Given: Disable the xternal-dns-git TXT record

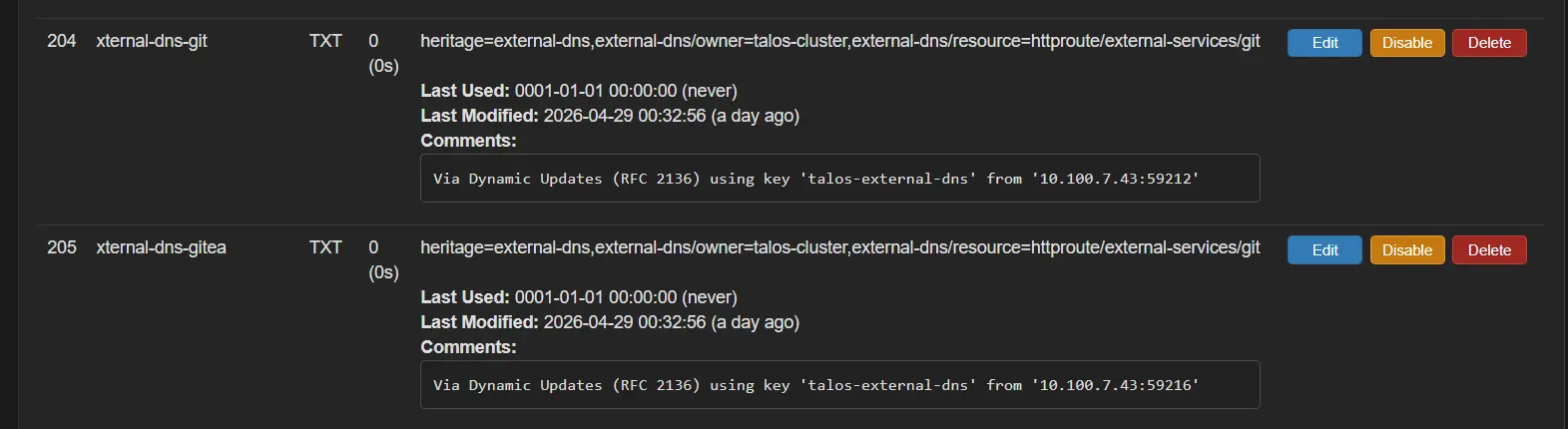Looking at the screenshot, I should tap(1406, 43).
